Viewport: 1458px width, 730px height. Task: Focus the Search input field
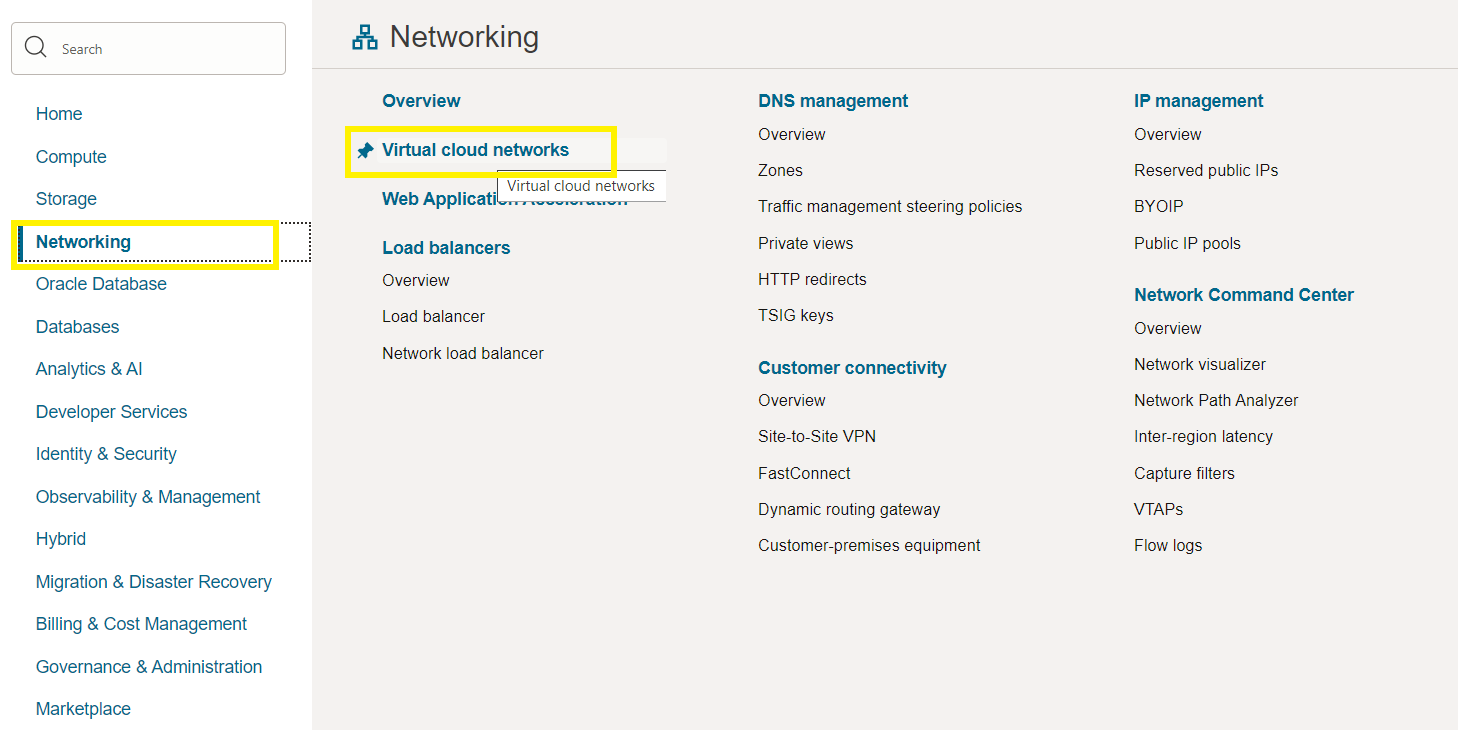coord(148,48)
